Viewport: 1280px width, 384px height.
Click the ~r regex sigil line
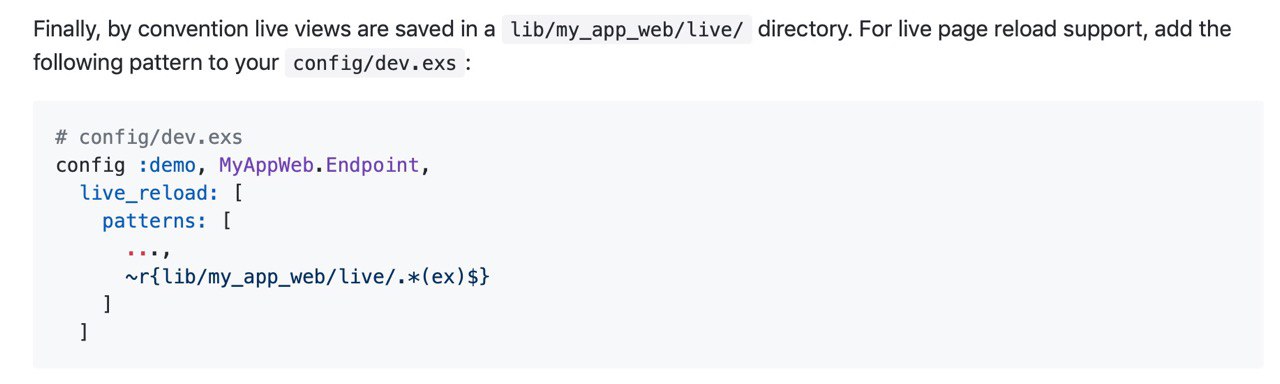point(307,275)
